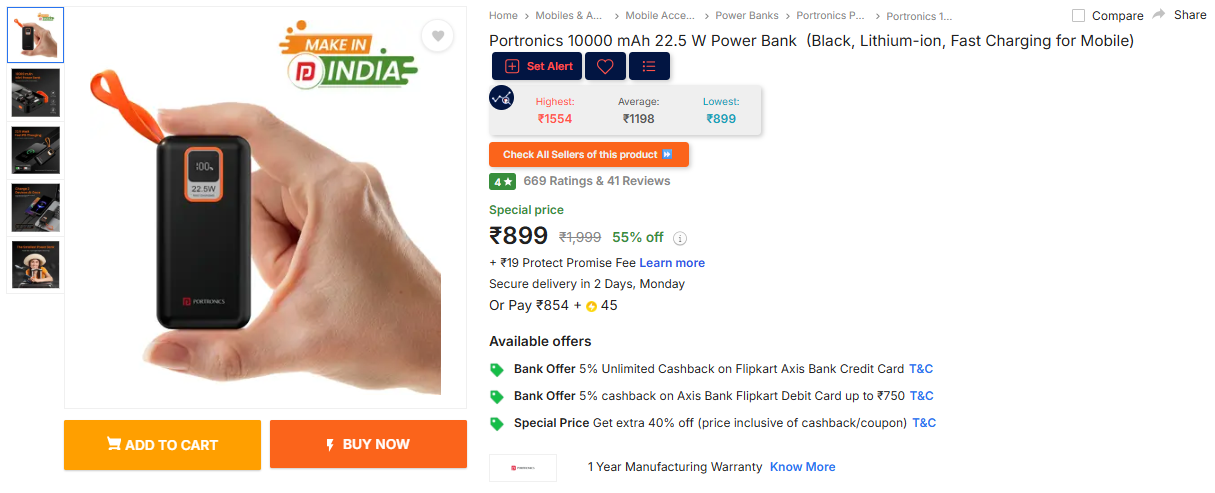Click the Share arrow icon
1215x493 pixels.
pyautogui.click(x=1159, y=14)
